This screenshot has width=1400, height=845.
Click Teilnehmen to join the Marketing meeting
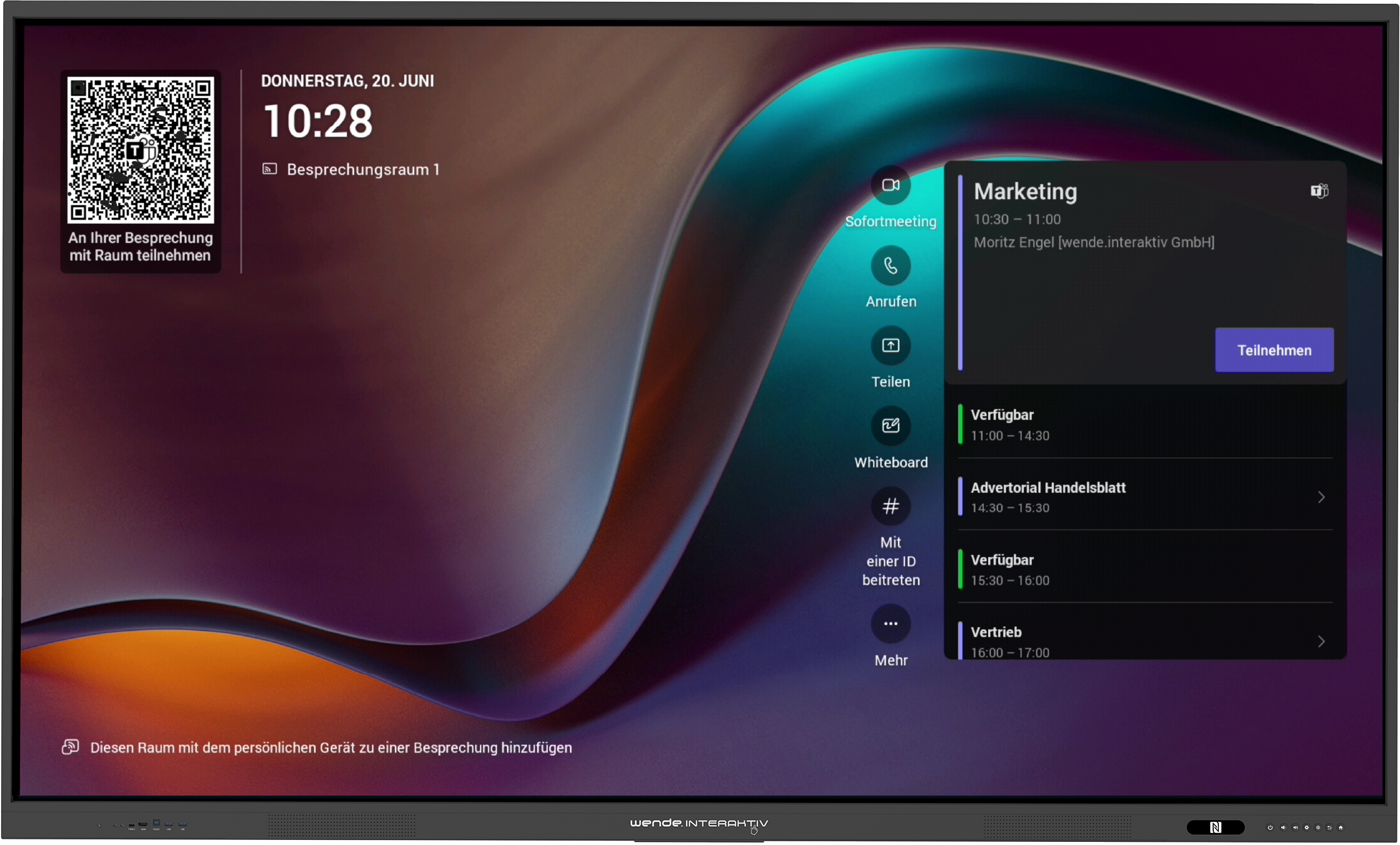click(1274, 350)
